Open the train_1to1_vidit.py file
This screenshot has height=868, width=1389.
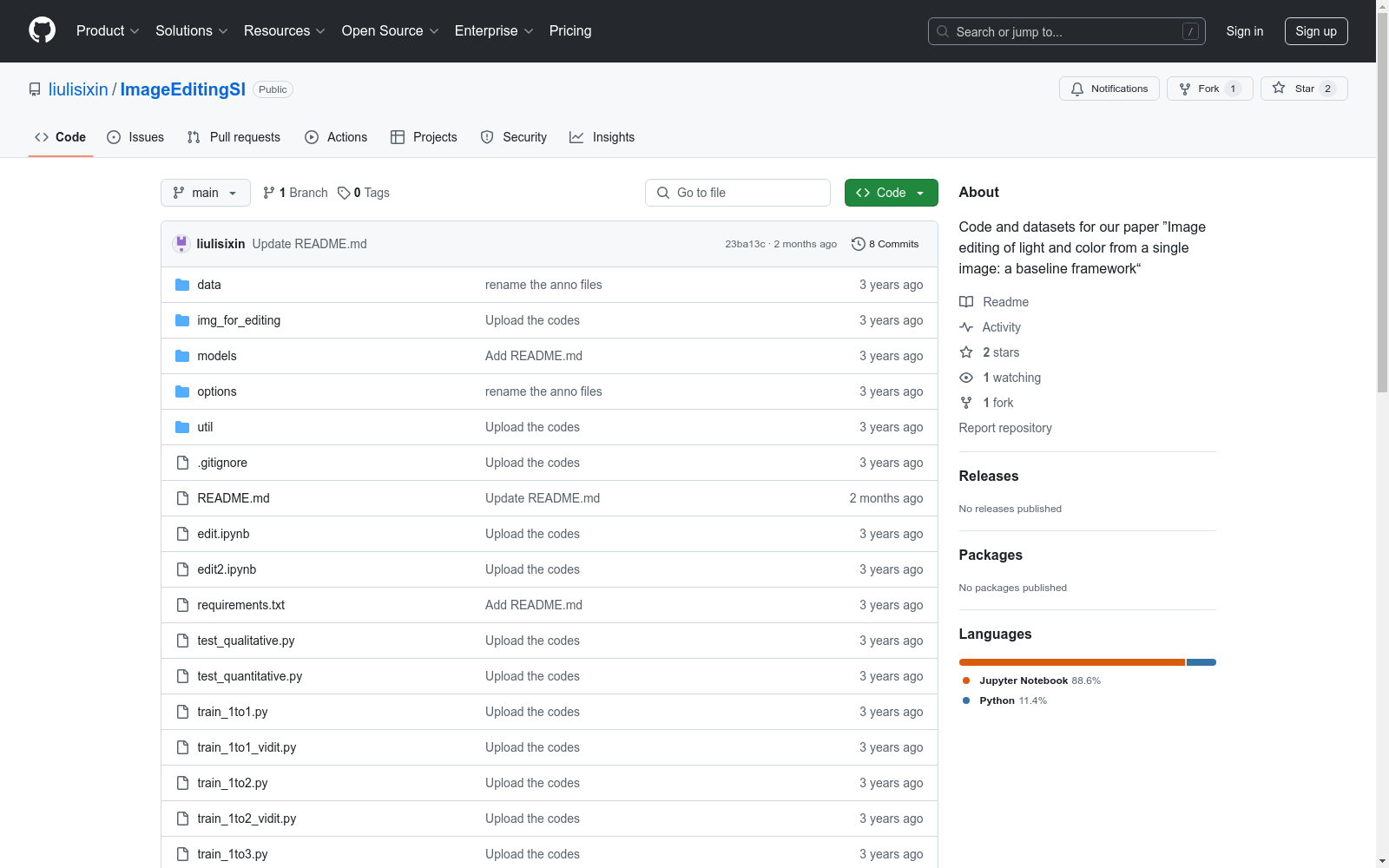click(247, 747)
